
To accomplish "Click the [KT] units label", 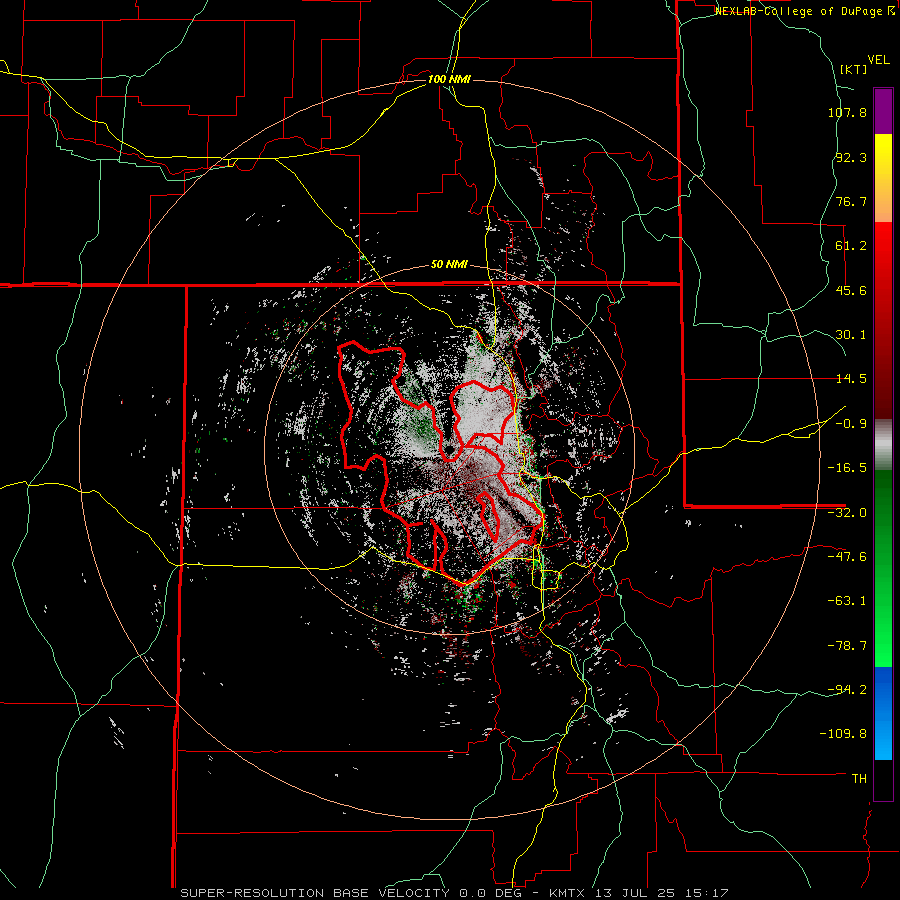I will 854,69.
